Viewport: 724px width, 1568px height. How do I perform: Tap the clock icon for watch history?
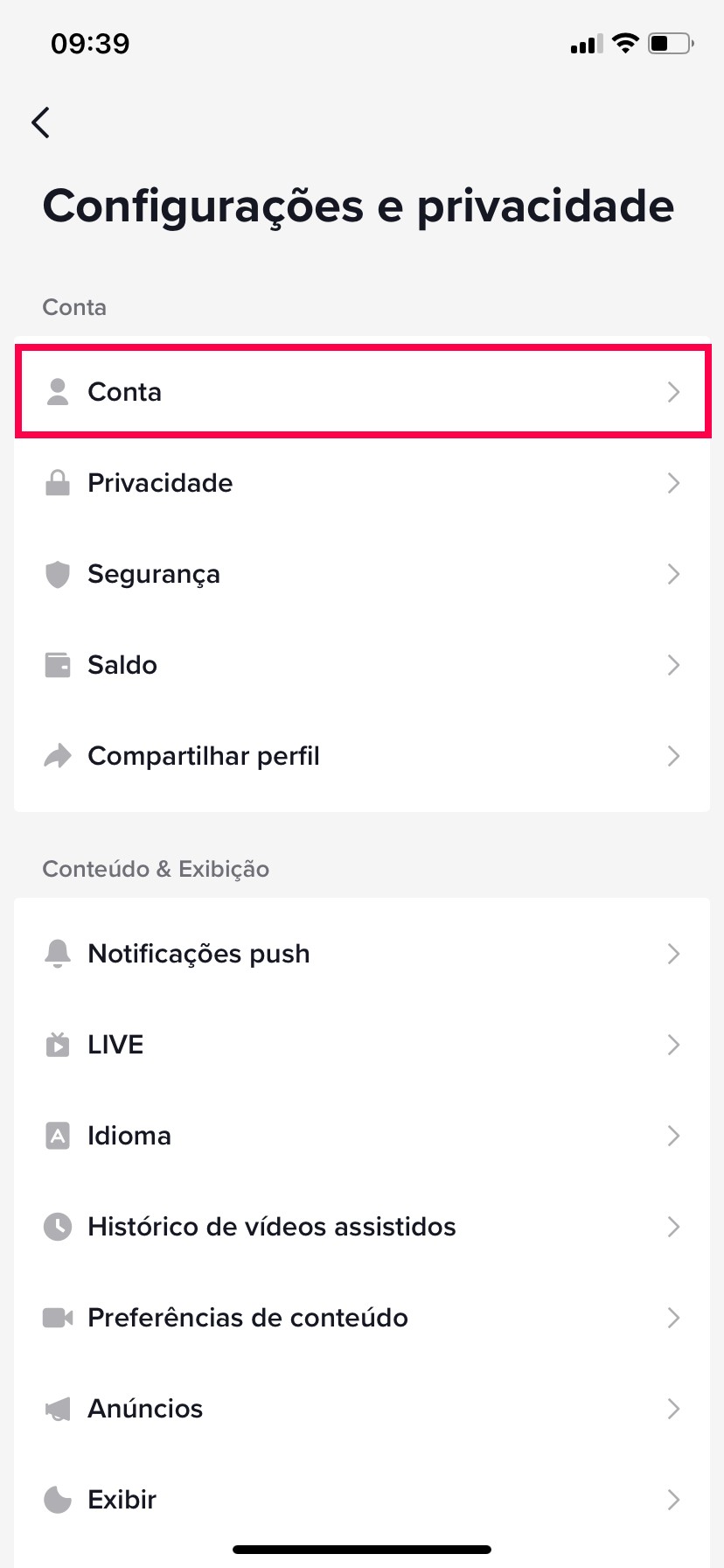pyautogui.click(x=58, y=1227)
